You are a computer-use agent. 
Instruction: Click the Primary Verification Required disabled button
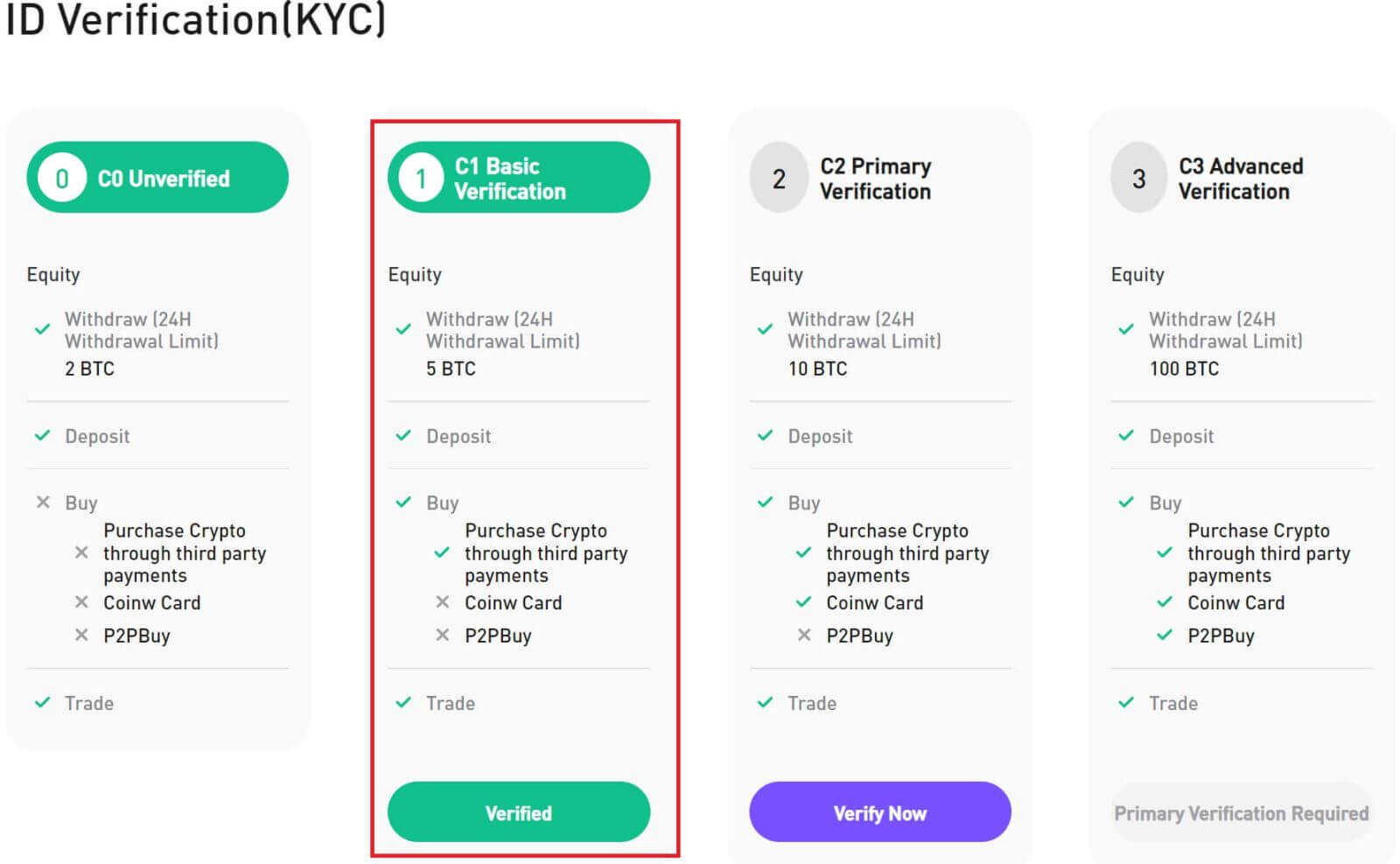tap(1241, 813)
